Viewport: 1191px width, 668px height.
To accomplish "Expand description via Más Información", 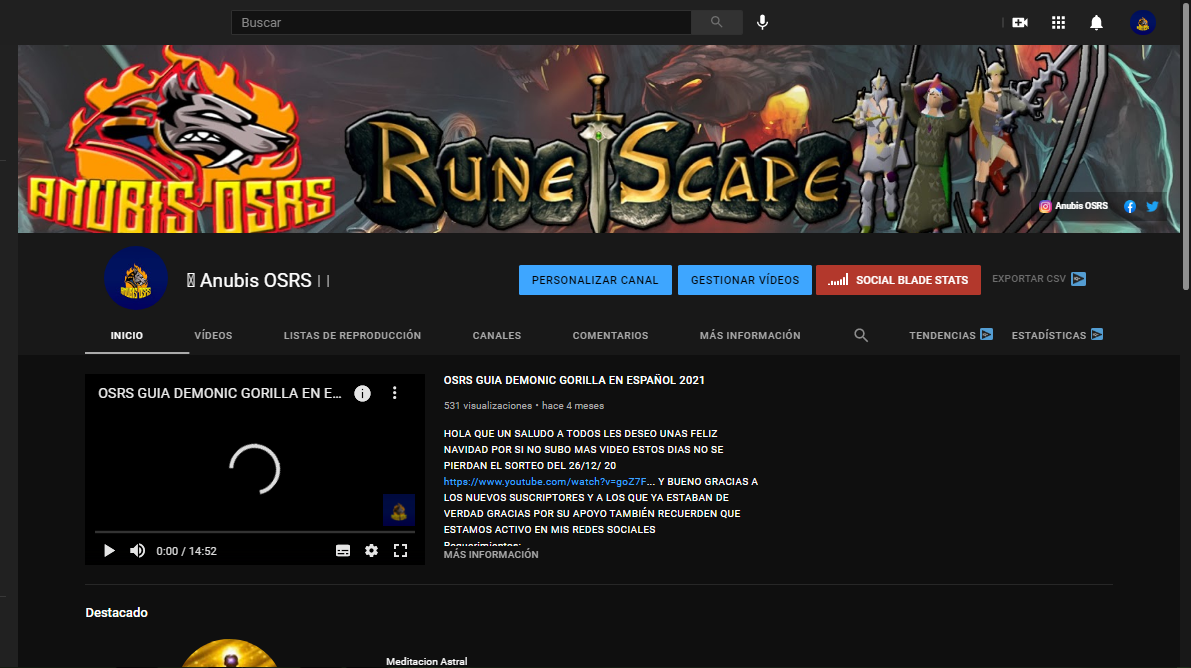I will tap(491, 555).
